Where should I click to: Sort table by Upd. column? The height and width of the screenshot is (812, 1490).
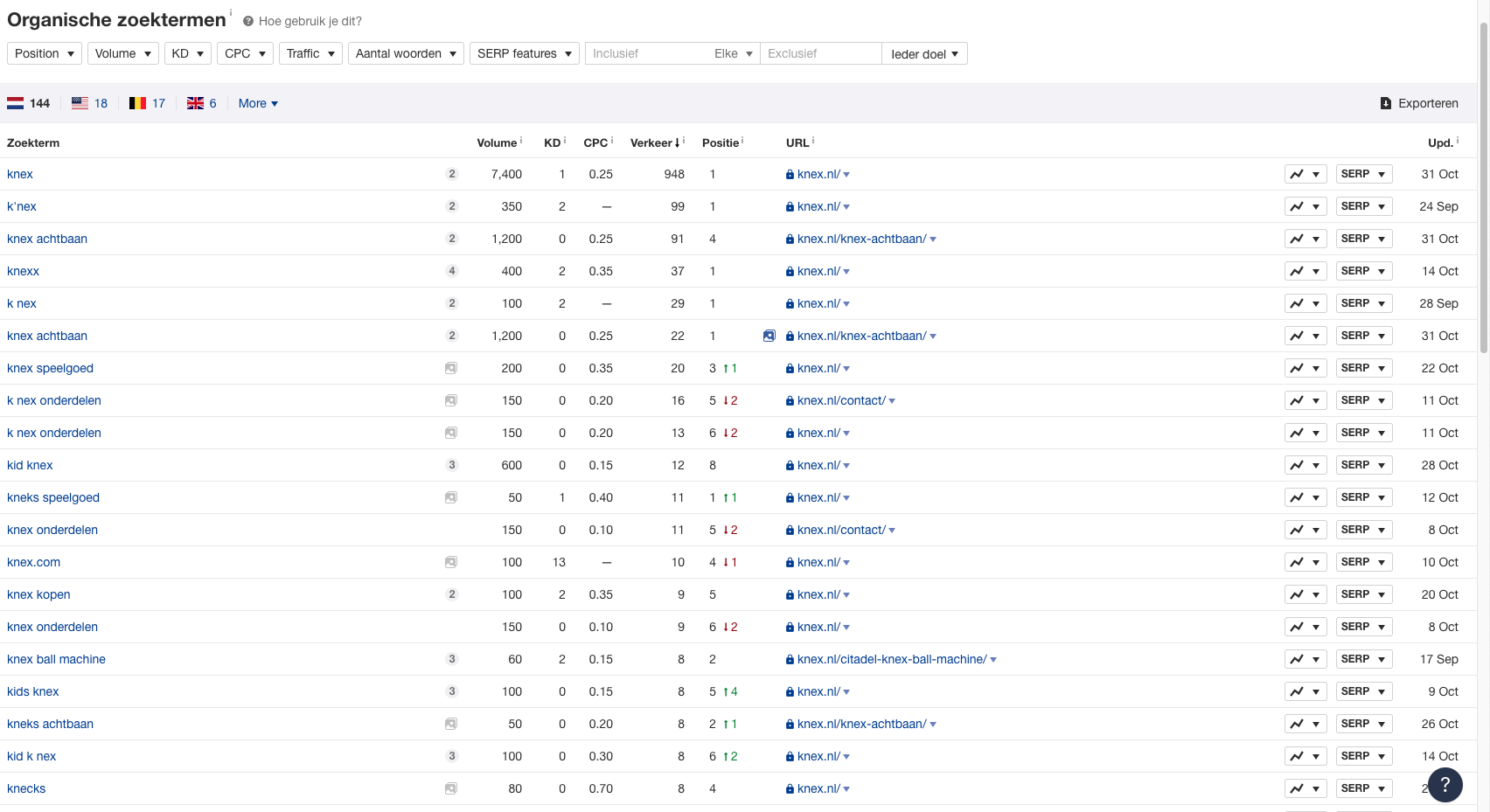click(1441, 142)
